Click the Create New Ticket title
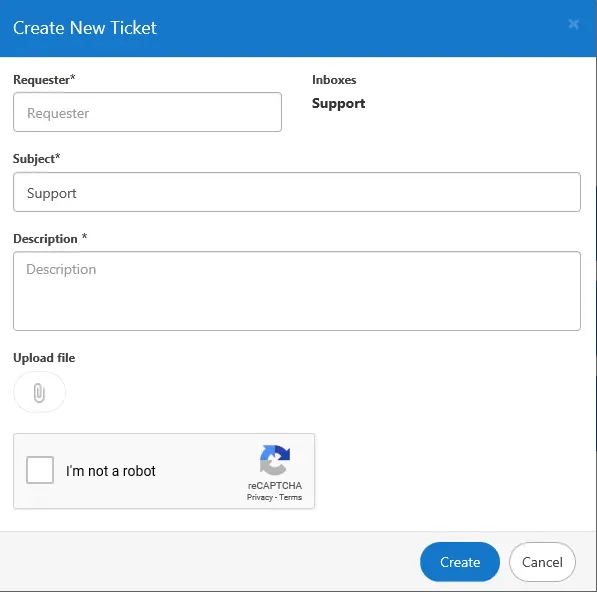This screenshot has width=597, height=592. [x=85, y=28]
